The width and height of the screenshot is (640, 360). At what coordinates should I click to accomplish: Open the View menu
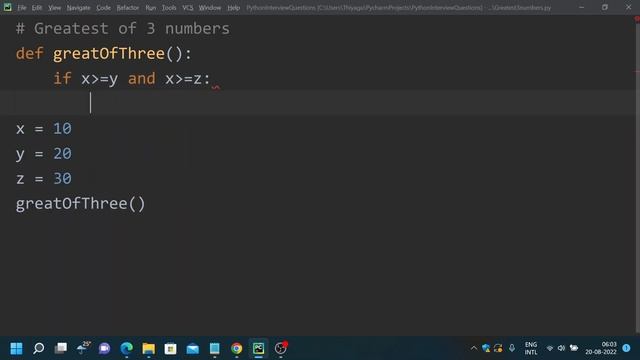click(54, 8)
